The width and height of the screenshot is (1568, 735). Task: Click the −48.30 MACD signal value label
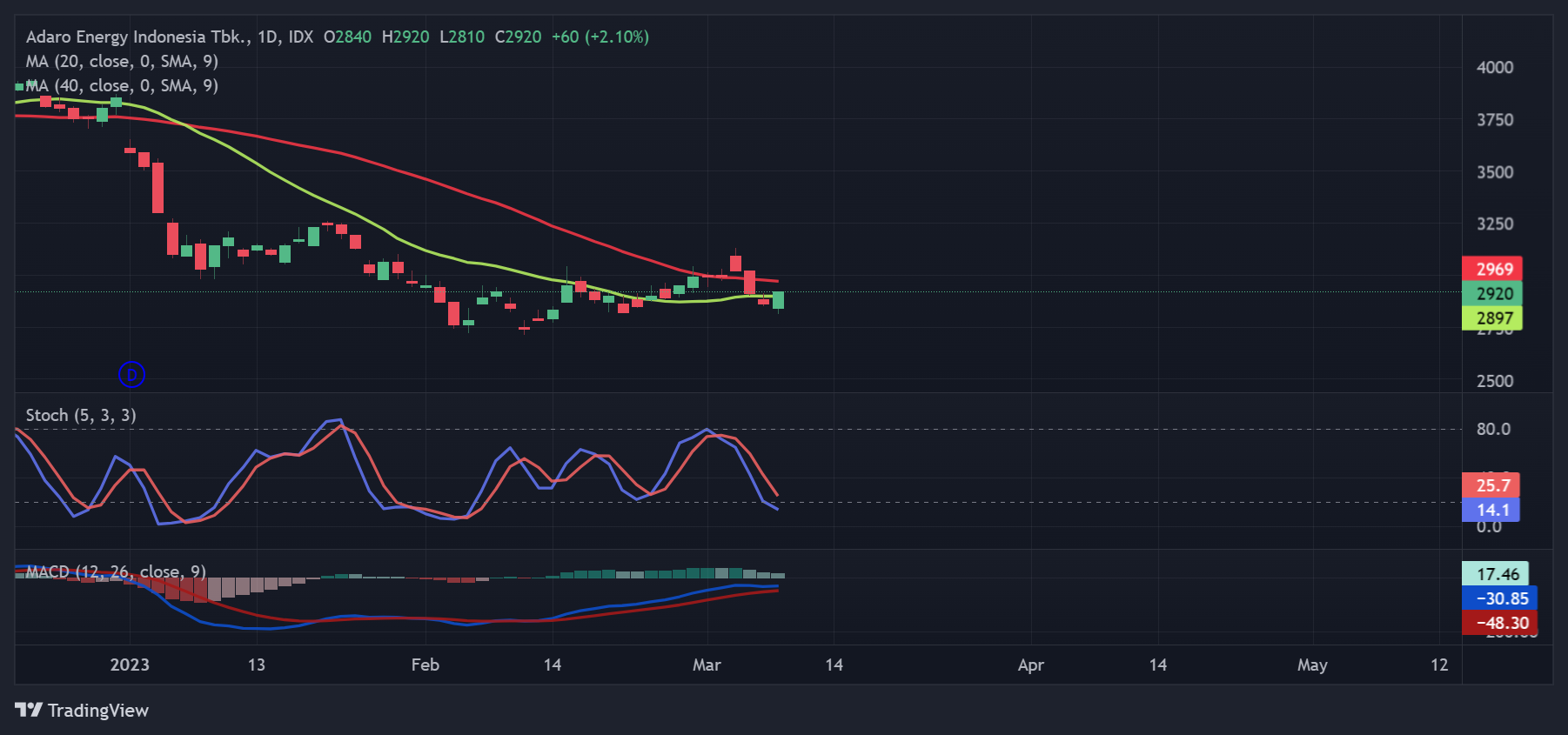1500,623
